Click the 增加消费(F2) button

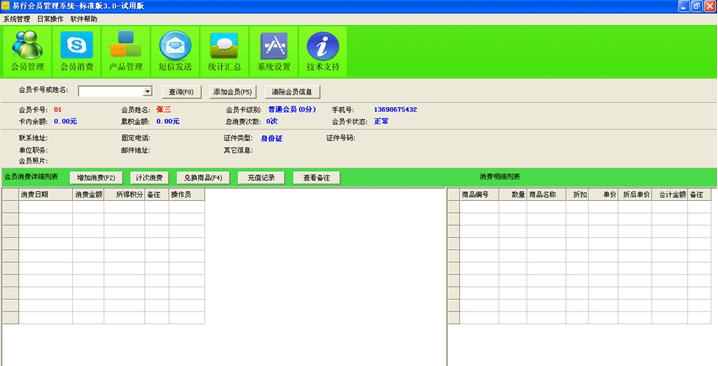pos(96,178)
